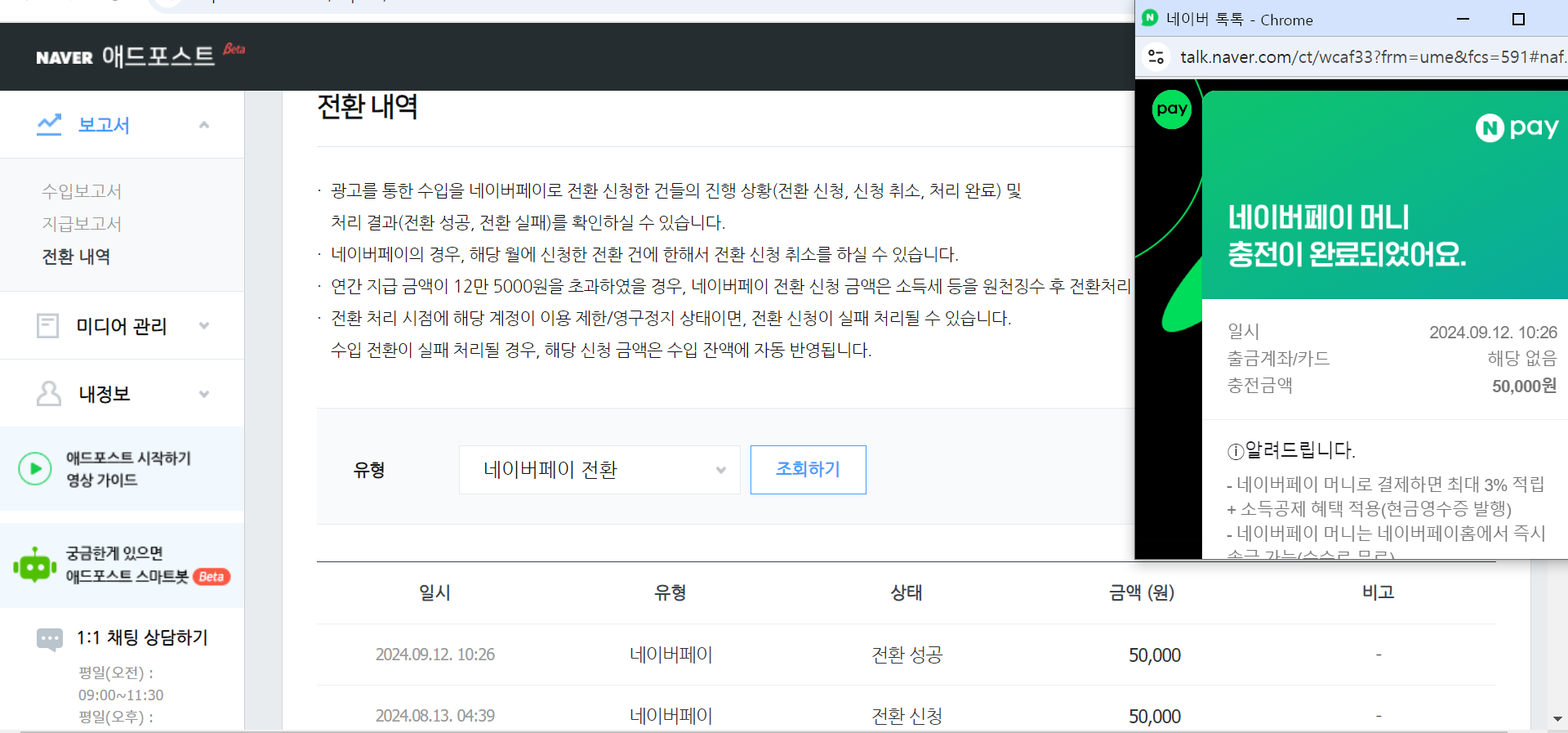This screenshot has height=733, width=1568.
Task: Expand the 내정보 menu section
Action: [x=204, y=394]
